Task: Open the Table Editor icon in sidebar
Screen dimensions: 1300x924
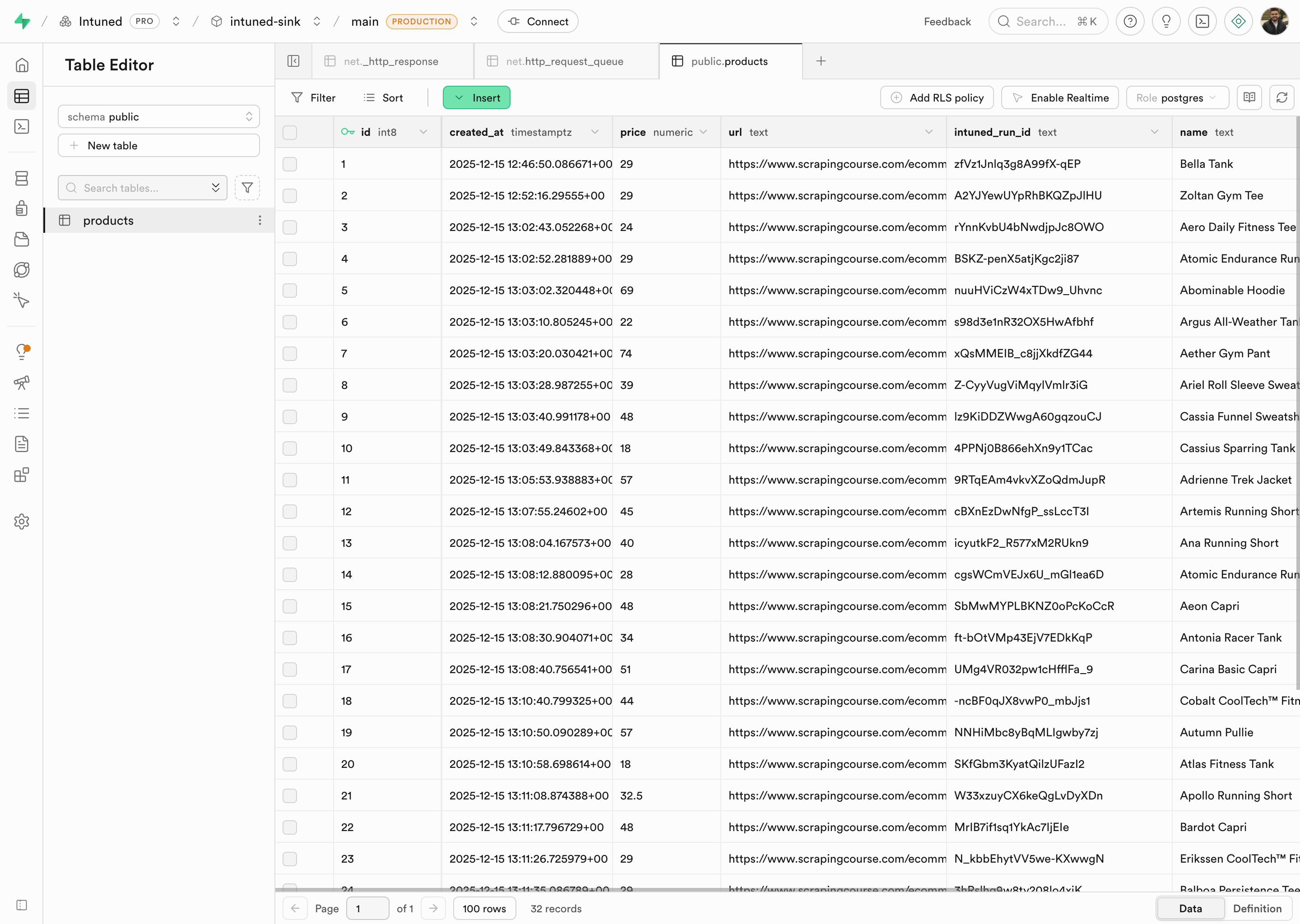Action: tap(22, 96)
